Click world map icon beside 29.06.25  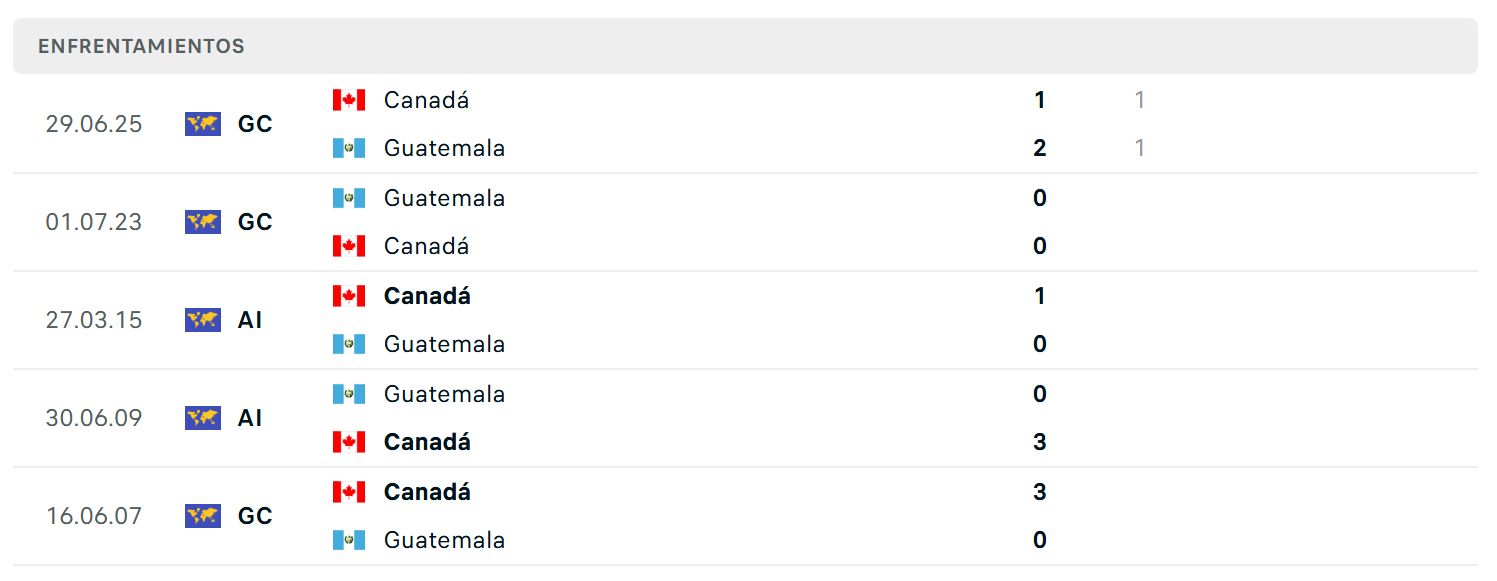(203, 124)
